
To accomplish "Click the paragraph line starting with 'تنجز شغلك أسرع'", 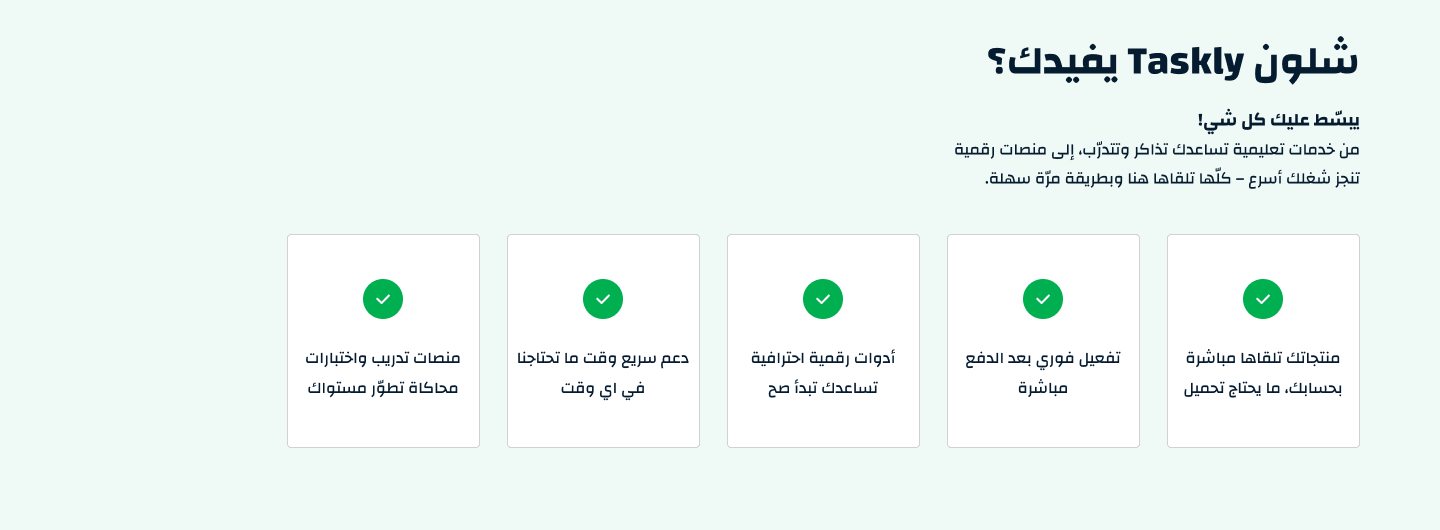I will [x=1172, y=179].
